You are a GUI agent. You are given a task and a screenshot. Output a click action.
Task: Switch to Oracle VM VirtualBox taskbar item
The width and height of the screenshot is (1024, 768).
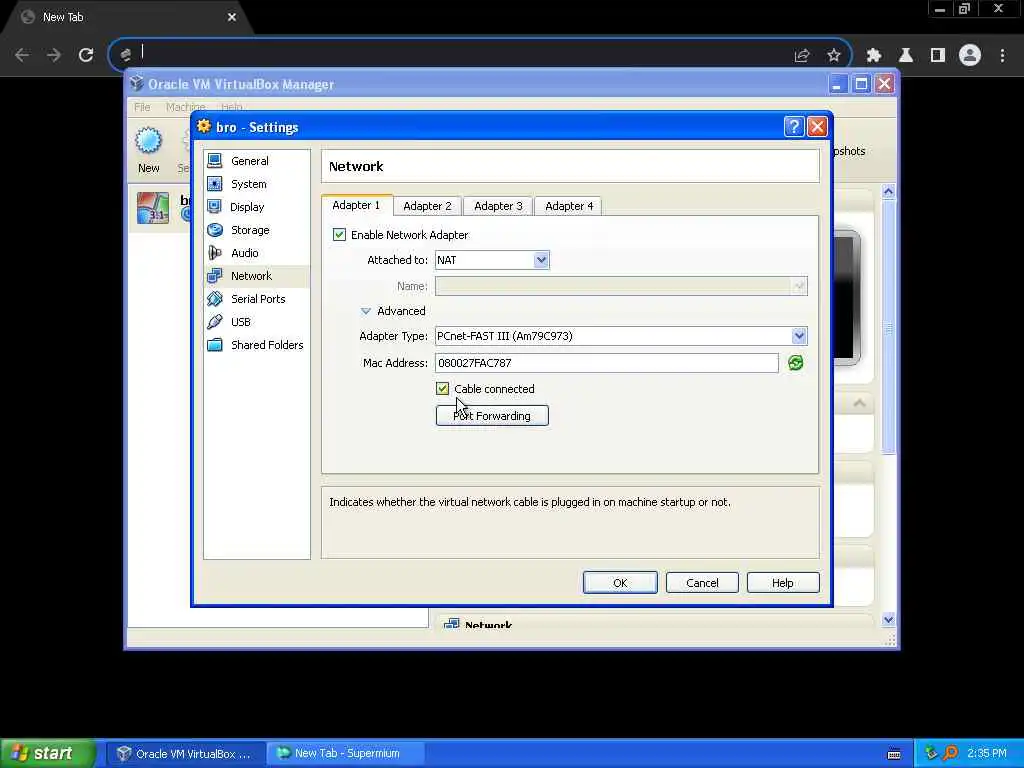pos(184,754)
